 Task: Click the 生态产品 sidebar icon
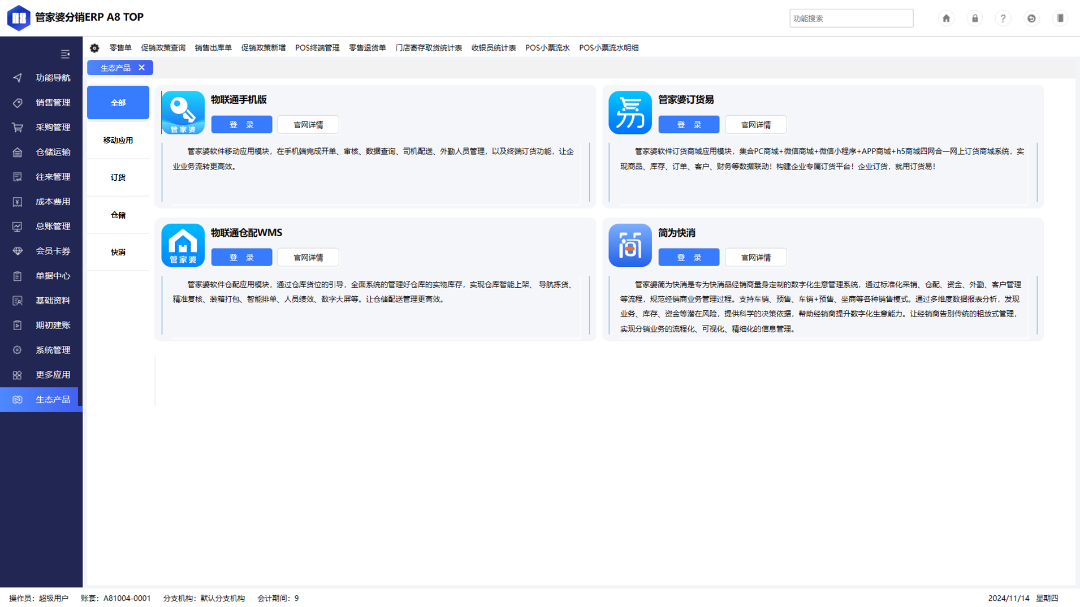click(x=17, y=400)
